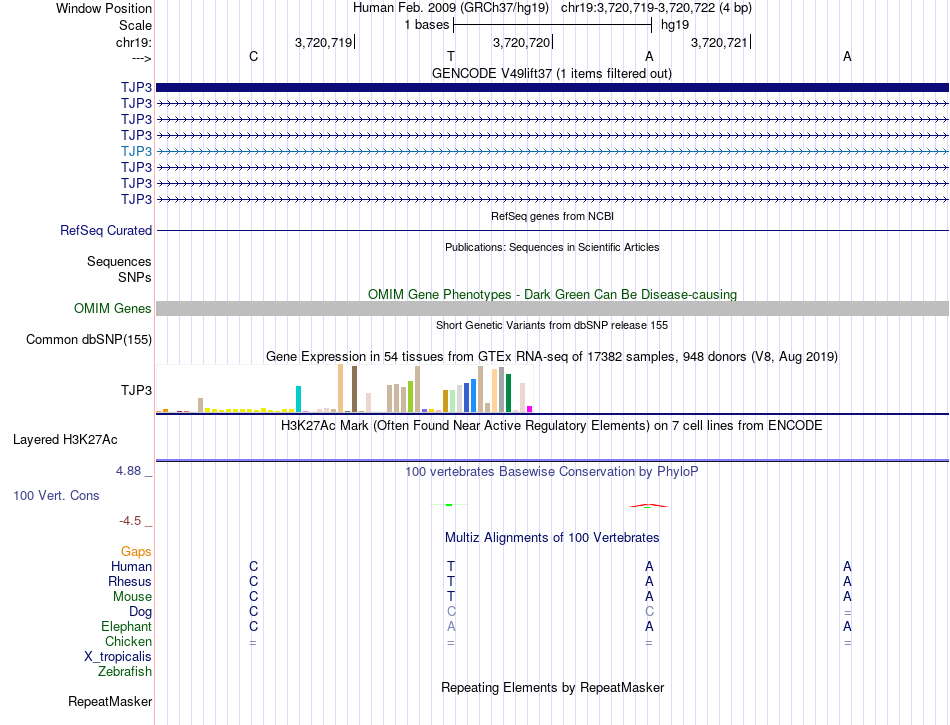The image size is (950, 725).
Task: Open 'Short Genetic Variants from dbSNP release 155' title
Action: tap(552, 325)
